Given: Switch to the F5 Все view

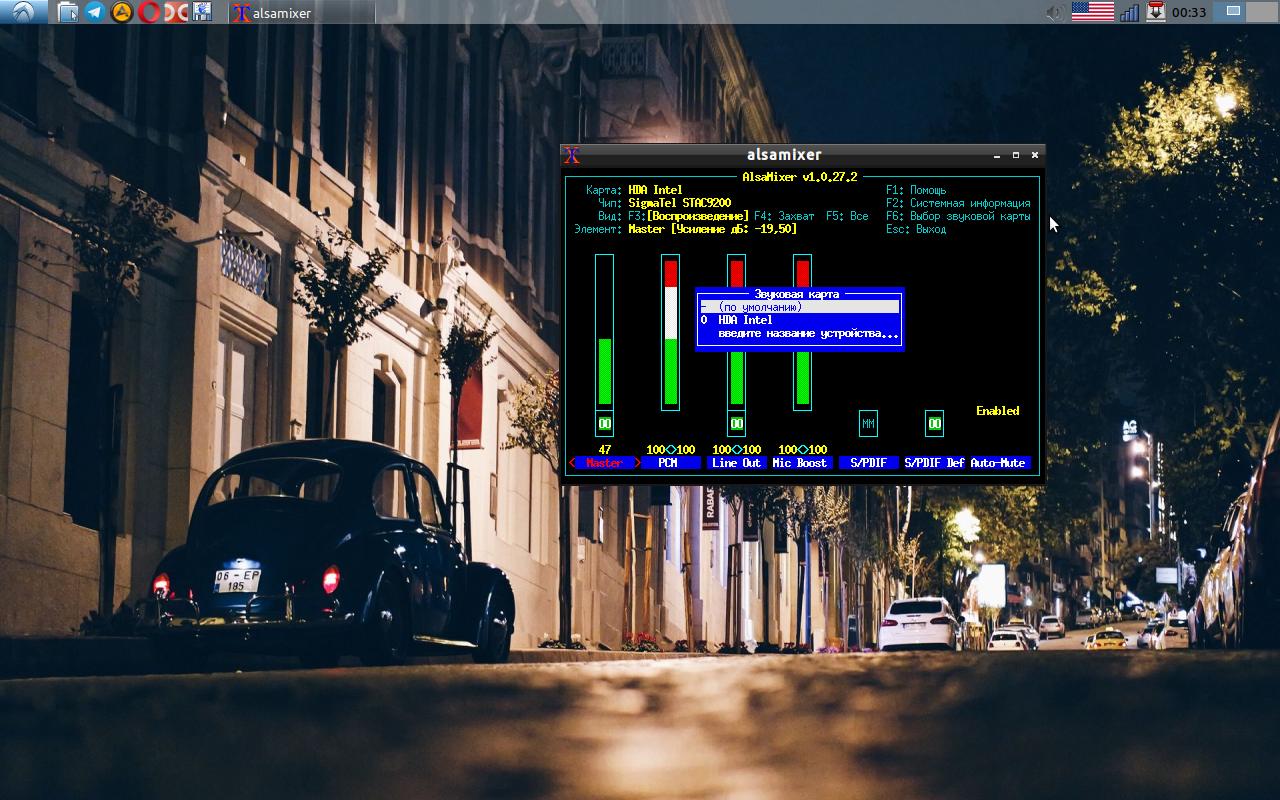Looking at the screenshot, I should [846, 216].
